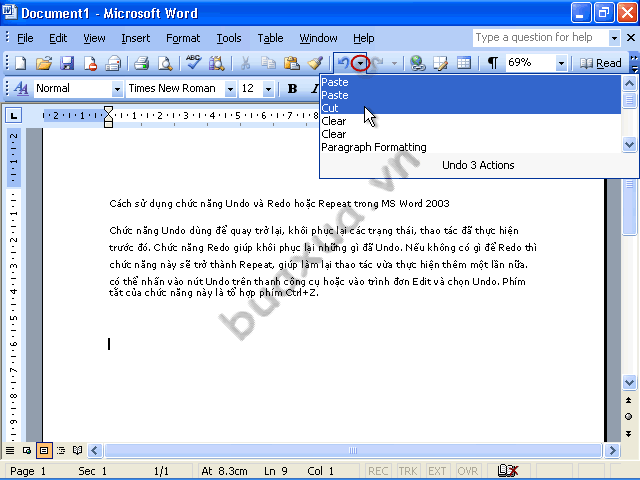Open the Undo history dropdown arrow
The width and height of the screenshot is (640, 480).
click(x=360, y=63)
